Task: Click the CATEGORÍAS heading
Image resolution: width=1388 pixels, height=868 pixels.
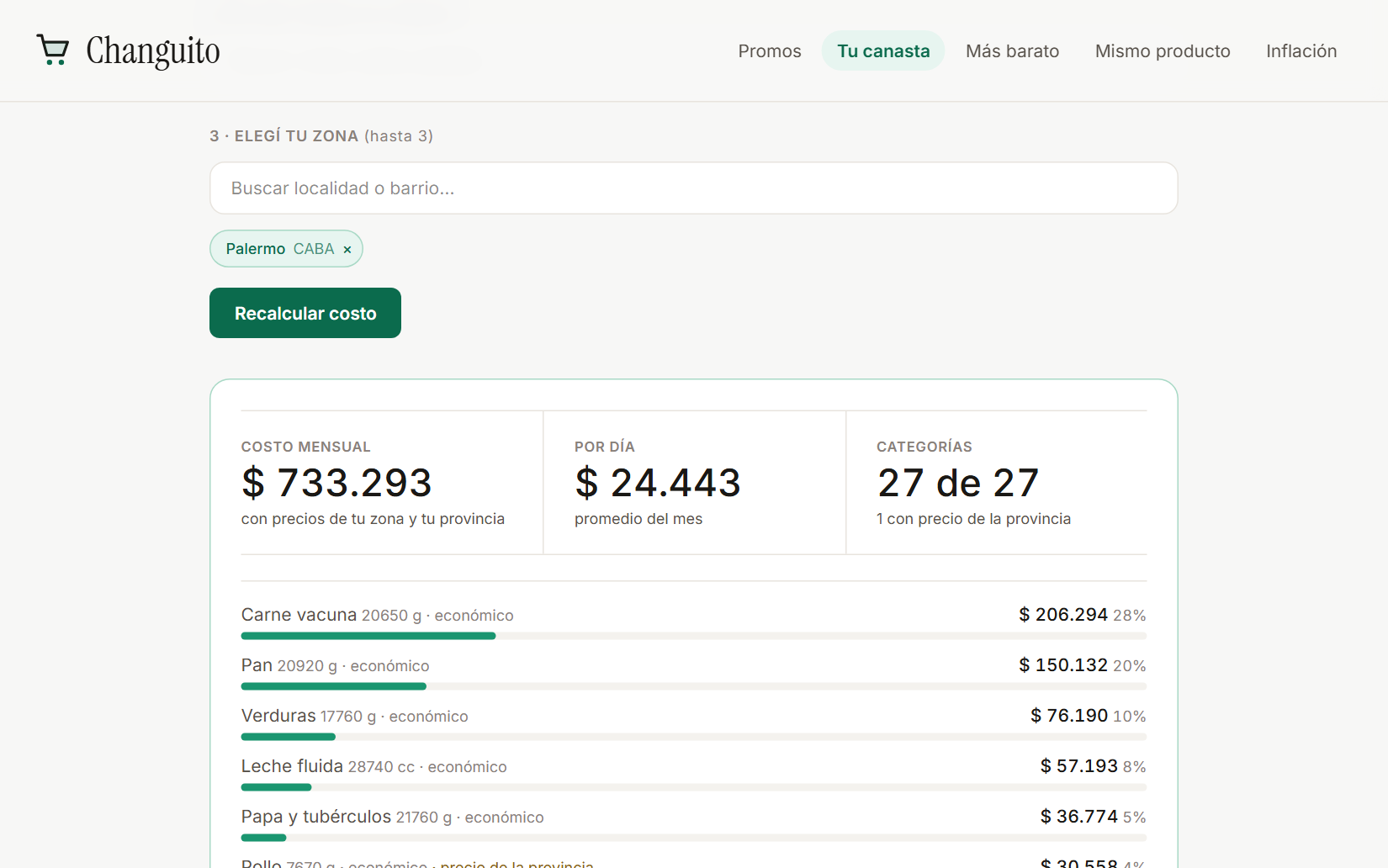Action: [924, 447]
